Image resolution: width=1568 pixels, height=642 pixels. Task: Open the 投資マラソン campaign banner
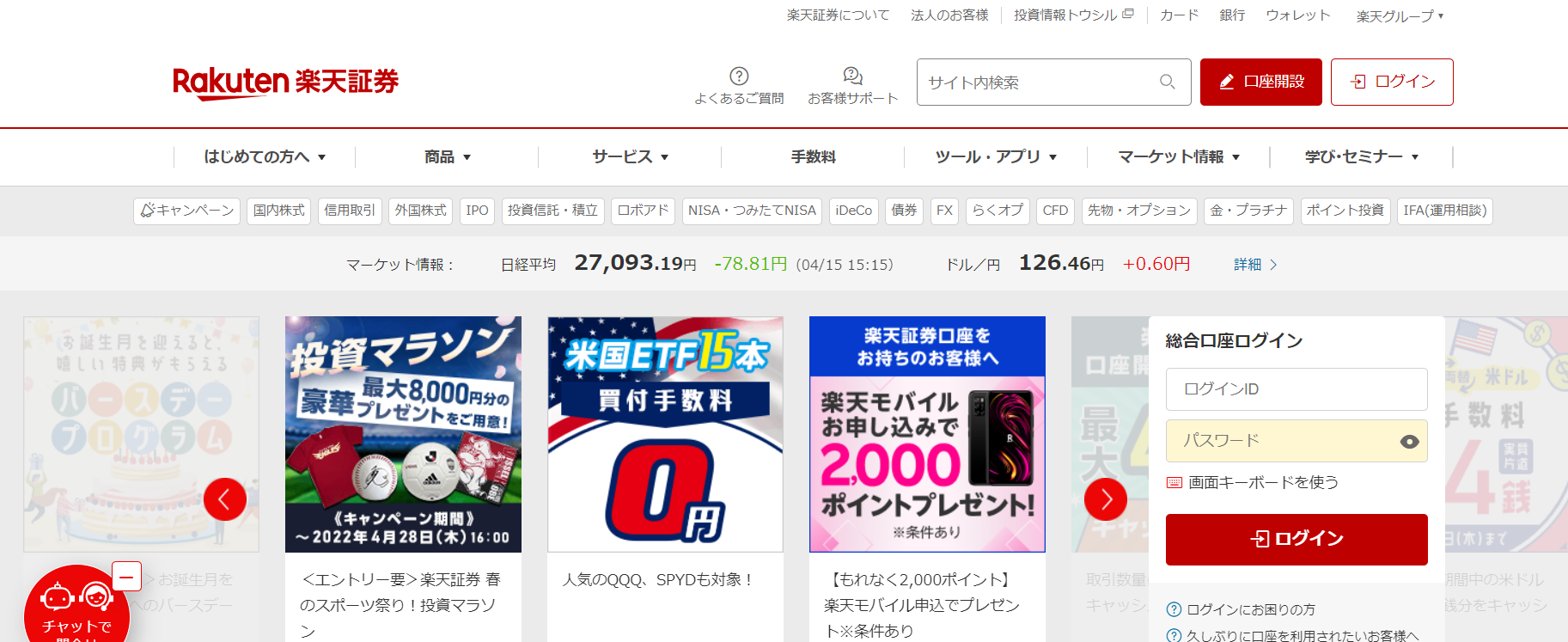click(403, 434)
